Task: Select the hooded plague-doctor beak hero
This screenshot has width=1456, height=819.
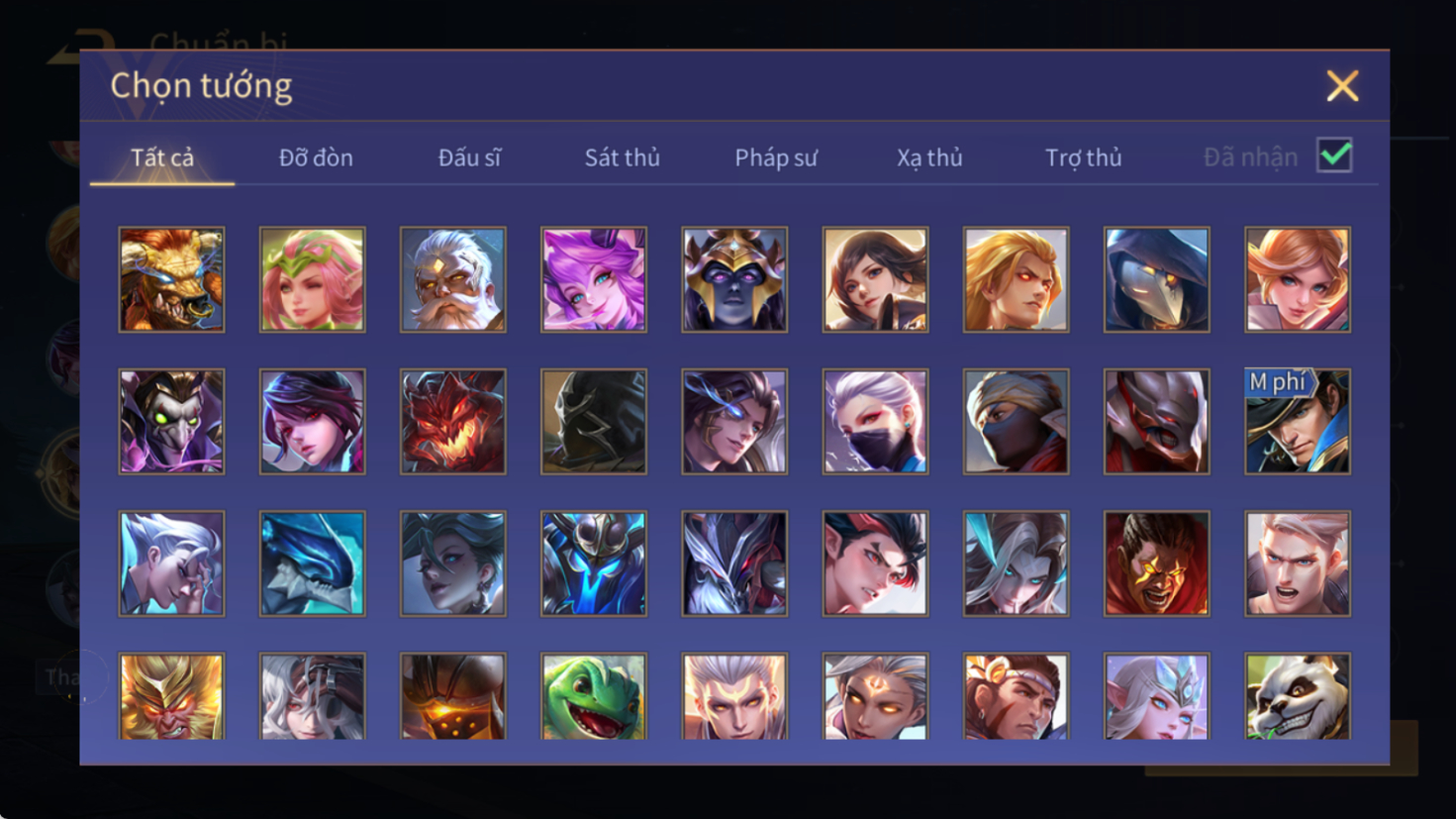Action: pyautogui.click(x=1156, y=279)
